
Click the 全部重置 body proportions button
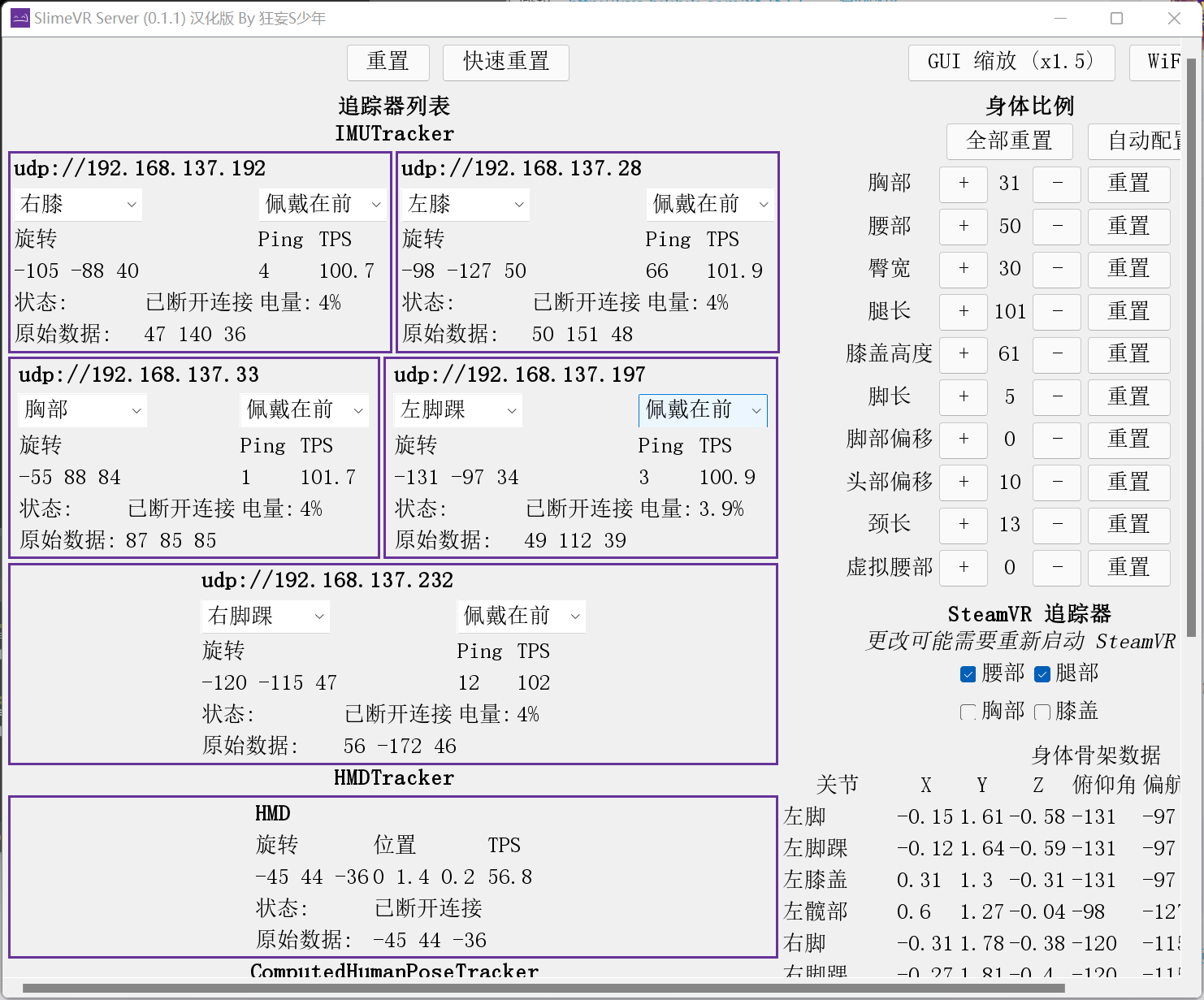[1010, 141]
